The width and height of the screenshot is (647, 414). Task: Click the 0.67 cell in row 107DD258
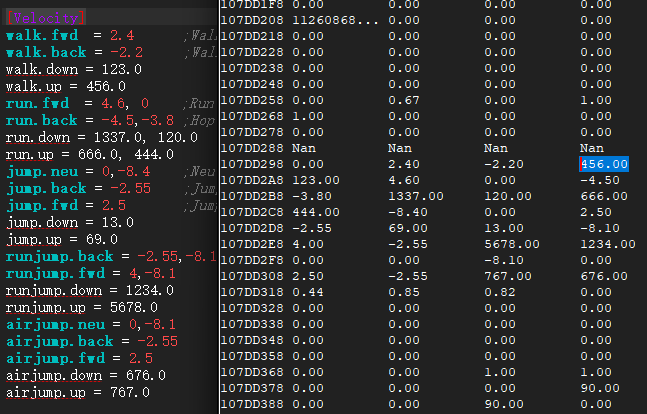coord(404,100)
